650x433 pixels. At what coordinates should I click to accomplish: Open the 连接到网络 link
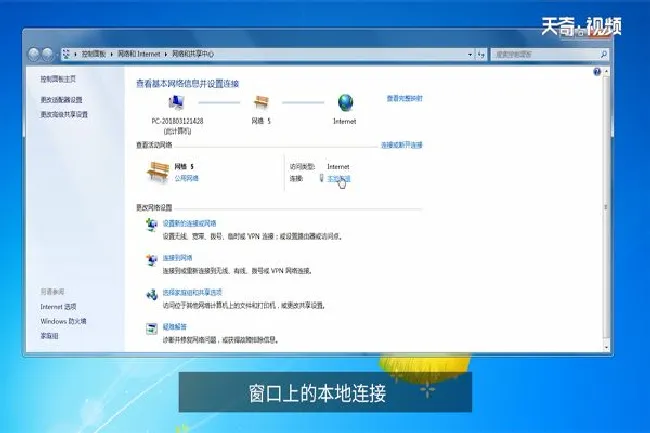pyautogui.click(x=177, y=258)
